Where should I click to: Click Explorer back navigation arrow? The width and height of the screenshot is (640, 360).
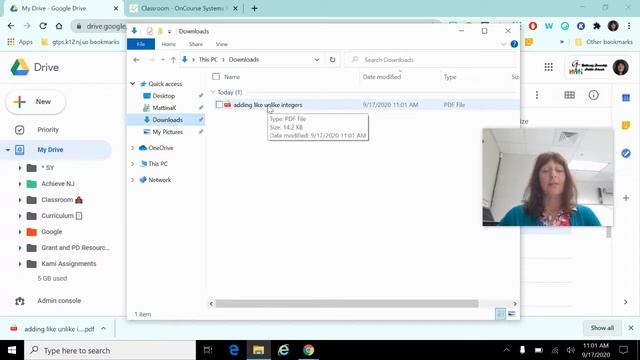137,60
